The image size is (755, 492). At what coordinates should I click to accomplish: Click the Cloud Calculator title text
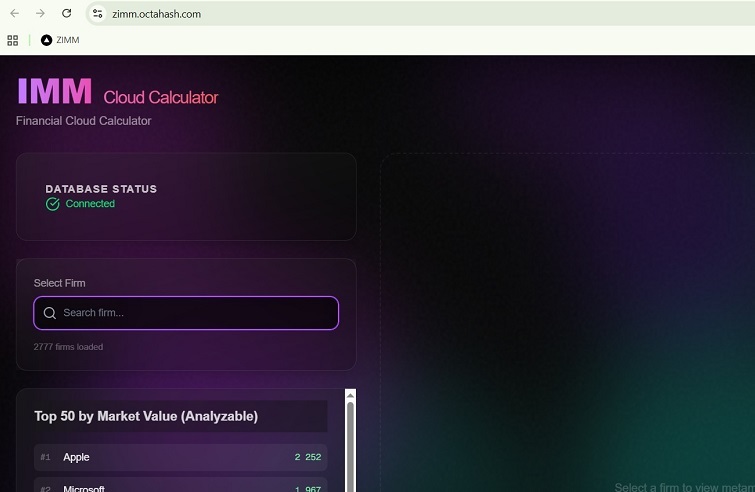click(161, 97)
